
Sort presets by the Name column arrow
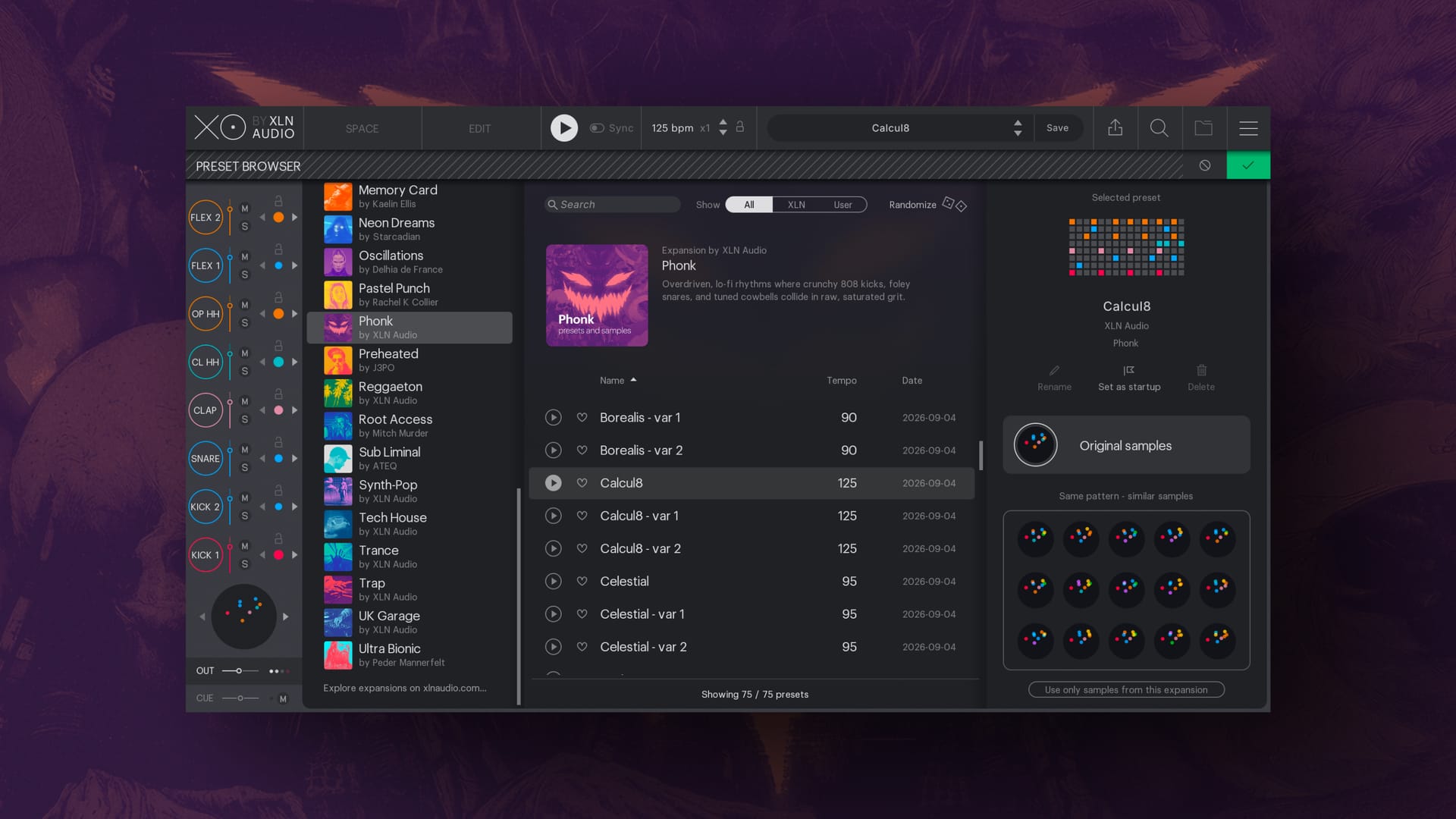(633, 380)
